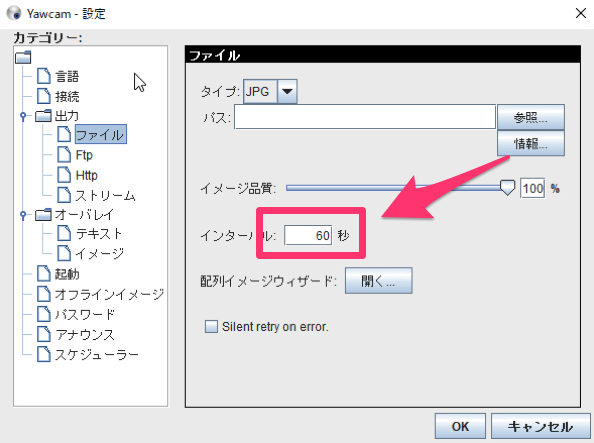Select the ファイル tree item

(x=100, y=135)
